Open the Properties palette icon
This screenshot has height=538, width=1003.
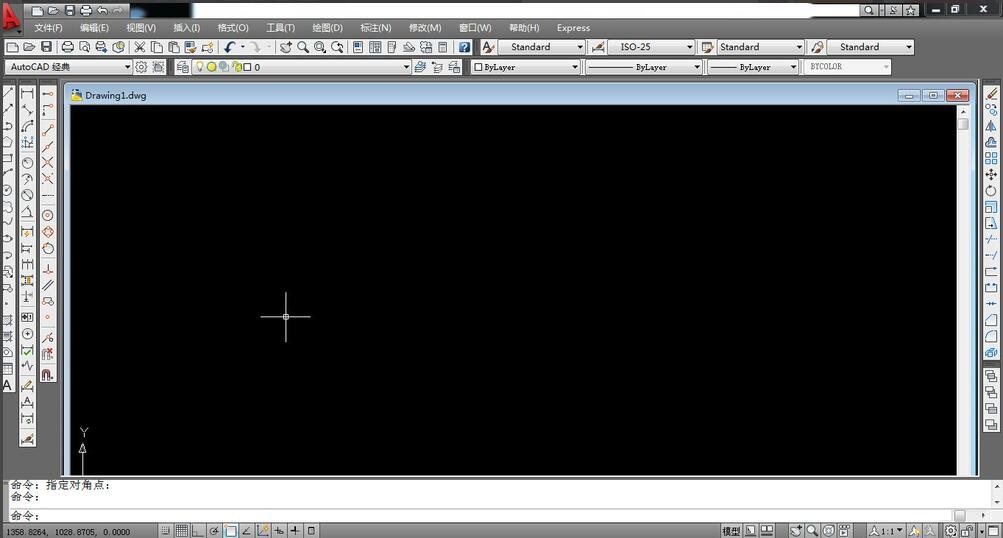click(358, 47)
